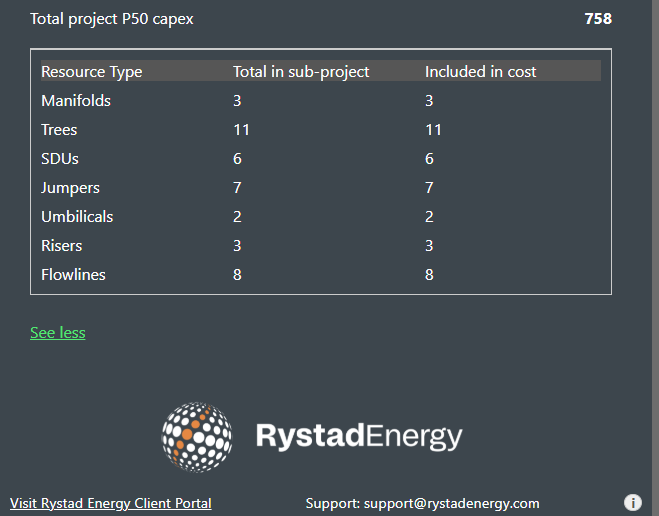Image resolution: width=659 pixels, height=516 pixels.
Task: Click the Total in sub-project column header
Action: coord(301,72)
